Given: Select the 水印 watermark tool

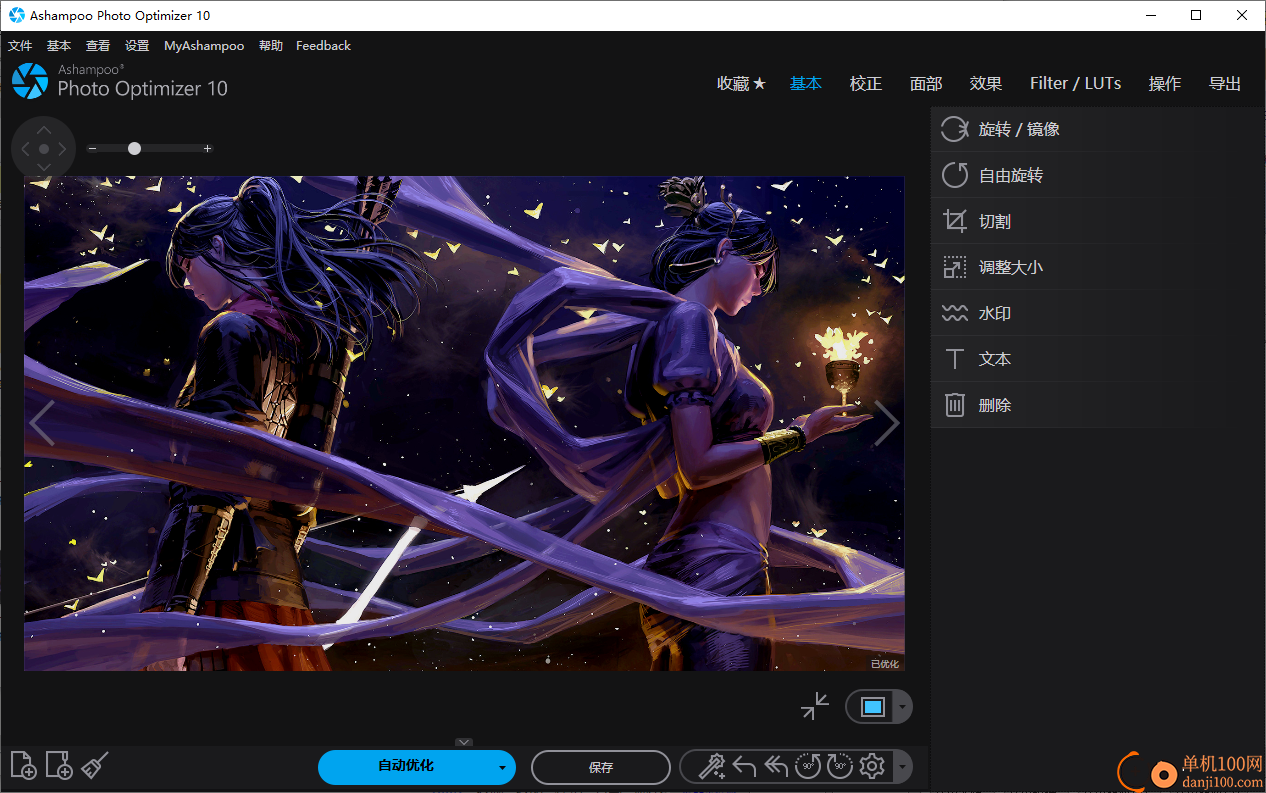Looking at the screenshot, I should pyautogui.click(x=1098, y=313).
